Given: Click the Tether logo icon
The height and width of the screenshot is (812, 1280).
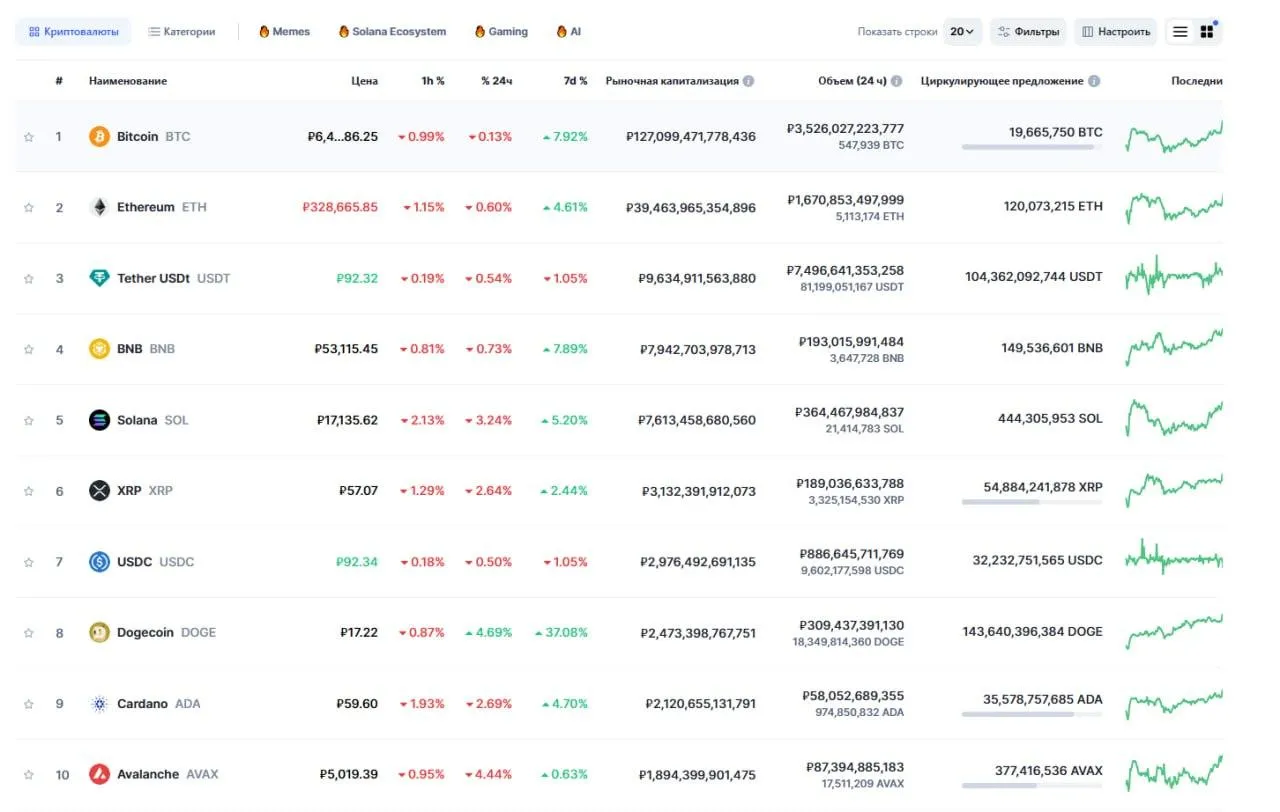Looking at the screenshot, I should pyautogui.click(x=99, y=278).
